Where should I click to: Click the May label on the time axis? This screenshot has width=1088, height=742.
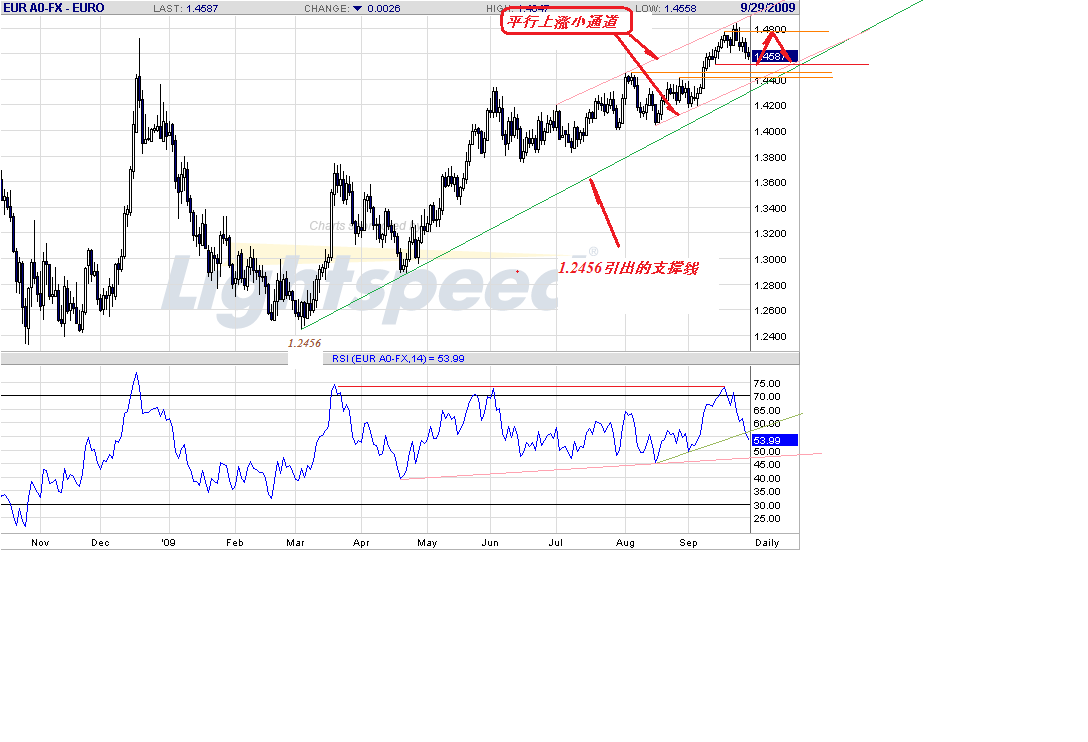[x=427, y=543]
